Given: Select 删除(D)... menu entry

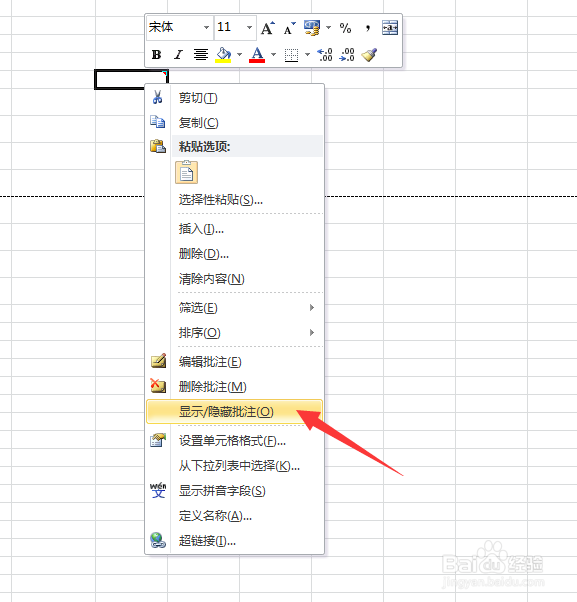Looking at the screenshot, I should pos(235,254).
